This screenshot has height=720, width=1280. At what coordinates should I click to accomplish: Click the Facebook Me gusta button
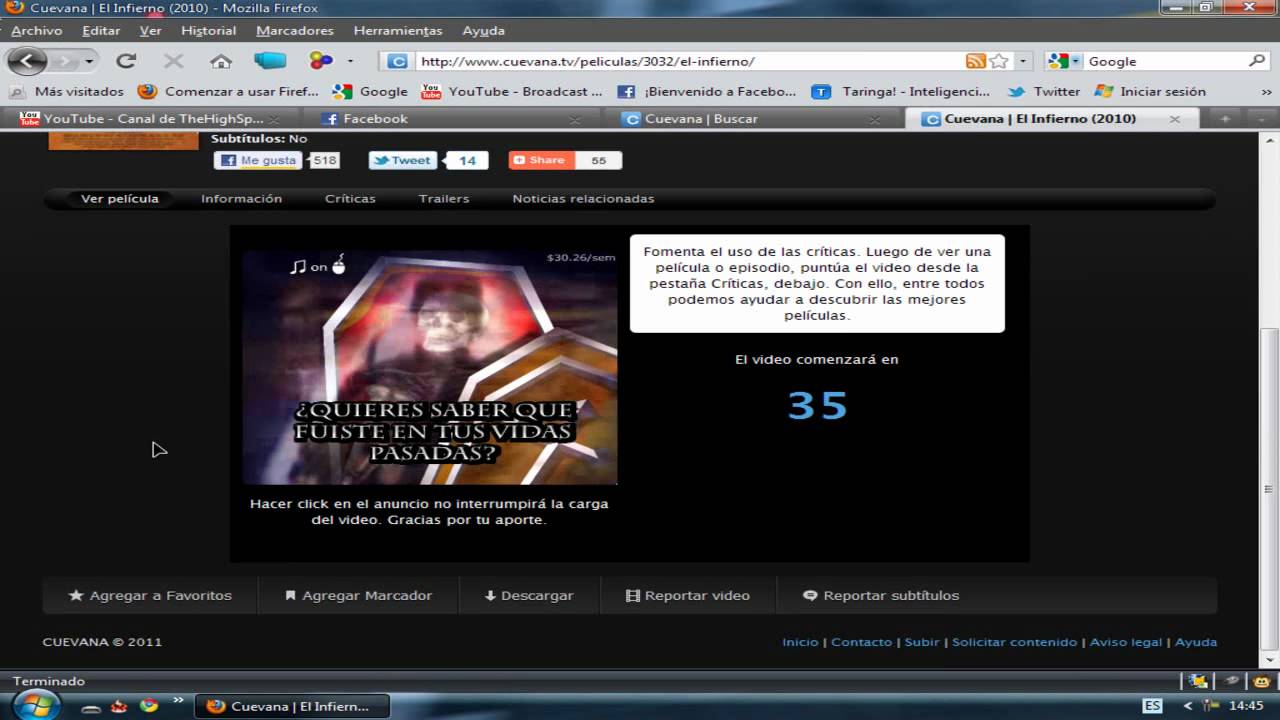(257, 160)
